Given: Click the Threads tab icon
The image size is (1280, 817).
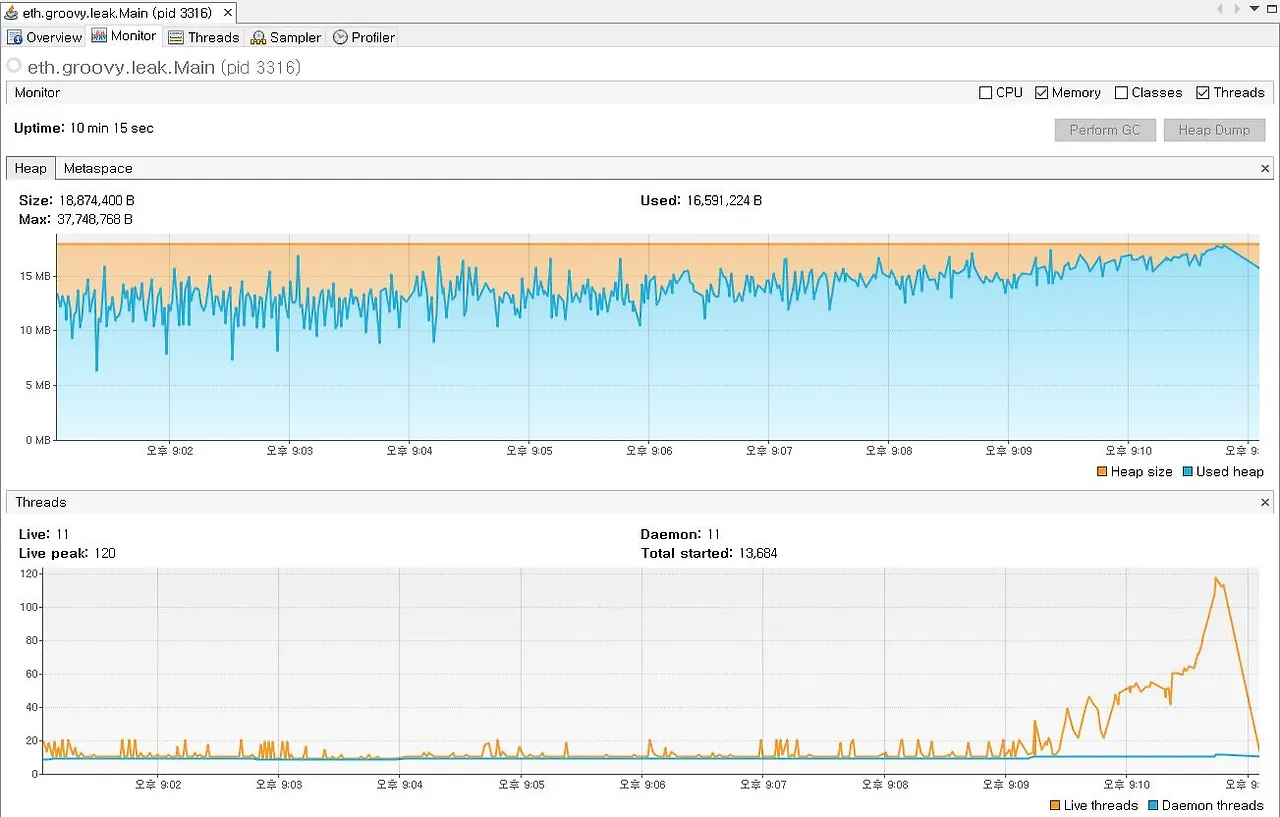Looking at the screenshot, I should (x=176, y=37).
